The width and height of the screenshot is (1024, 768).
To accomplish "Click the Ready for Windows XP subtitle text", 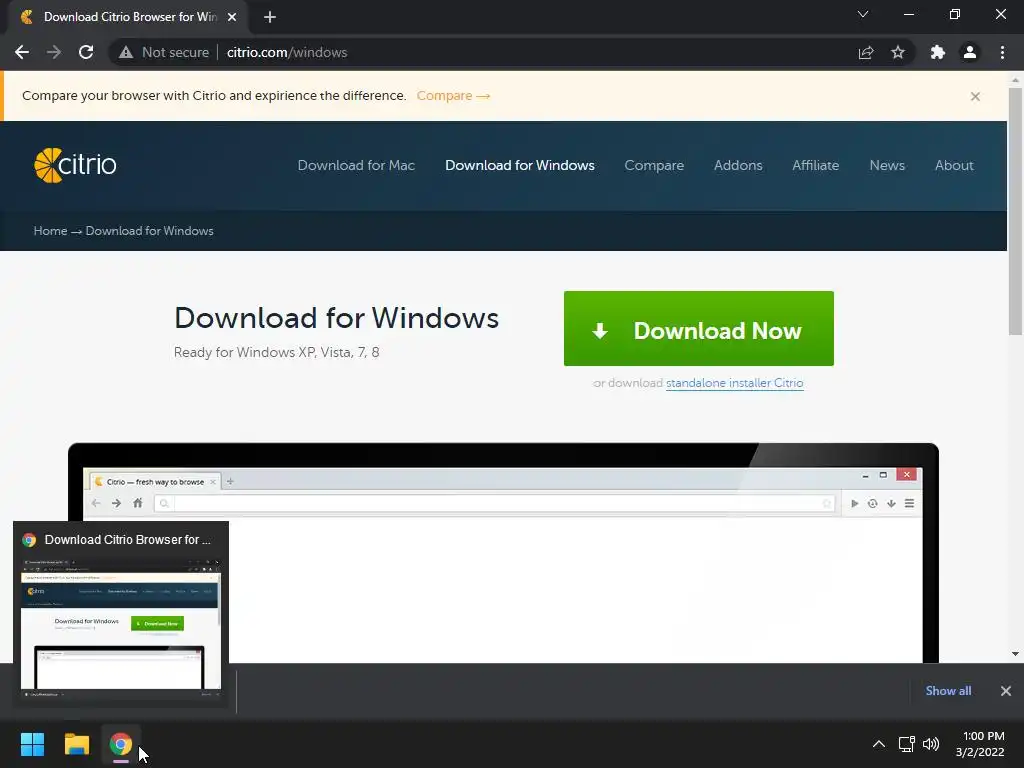I will (276, 353).
